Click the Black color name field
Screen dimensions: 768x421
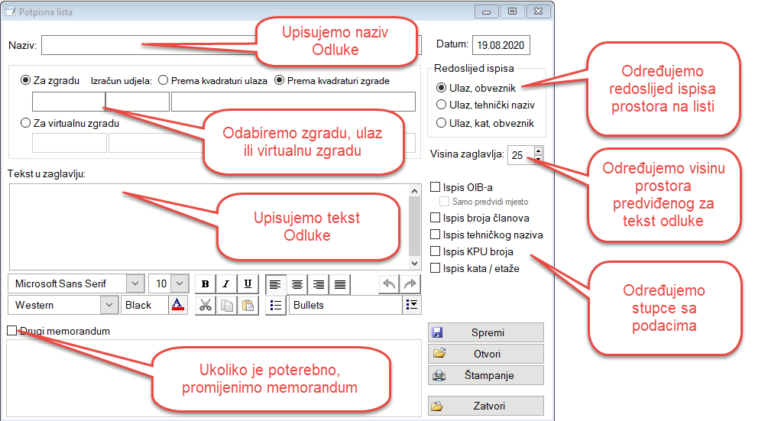click(144, 305)
